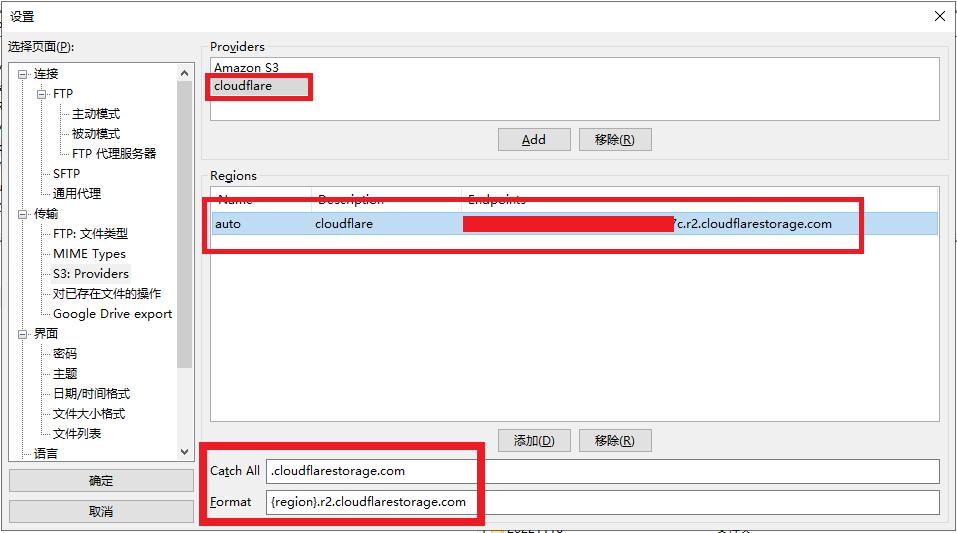This screenshot has width=957, height=533.
Task: Click 移除(R) button under Regions
Action: point(615,440)
